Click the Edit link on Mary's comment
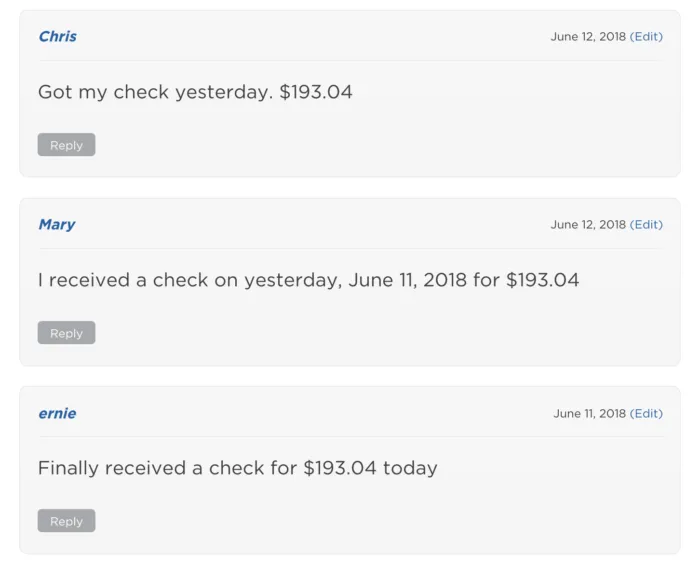Screen dimensions: 700x565 point(646,224)
